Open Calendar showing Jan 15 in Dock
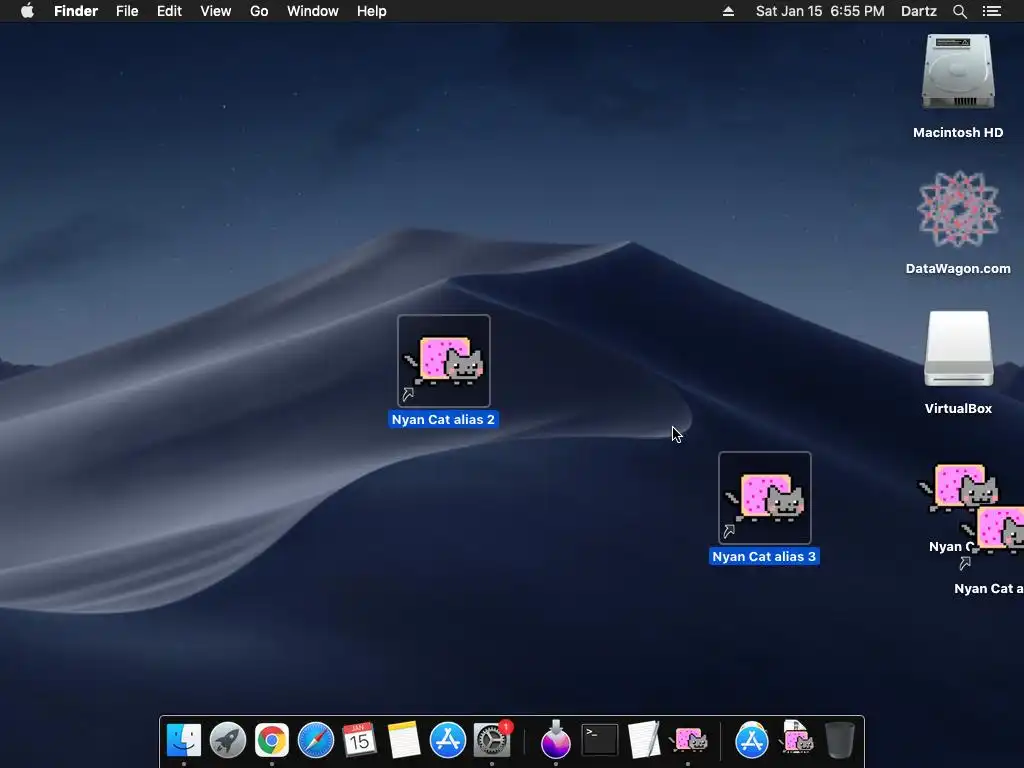This screenshot has height=768, width=1024. (360, 740)
